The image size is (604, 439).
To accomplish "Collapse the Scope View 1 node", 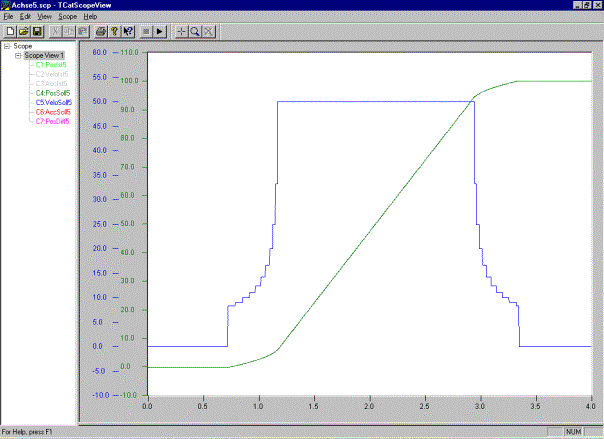I will [x=18, y=55].
